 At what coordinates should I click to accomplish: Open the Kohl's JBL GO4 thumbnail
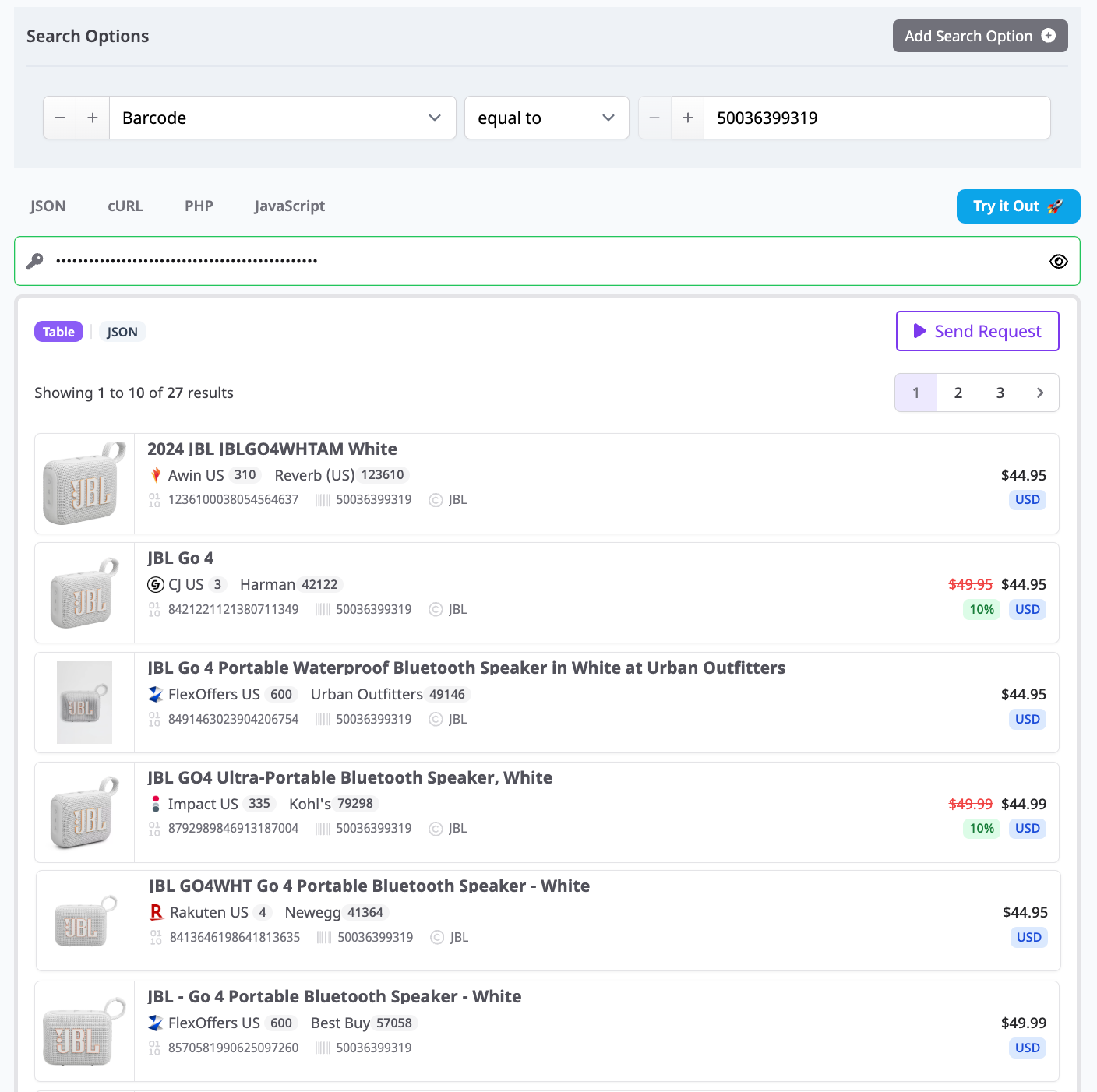click(84, 812)
